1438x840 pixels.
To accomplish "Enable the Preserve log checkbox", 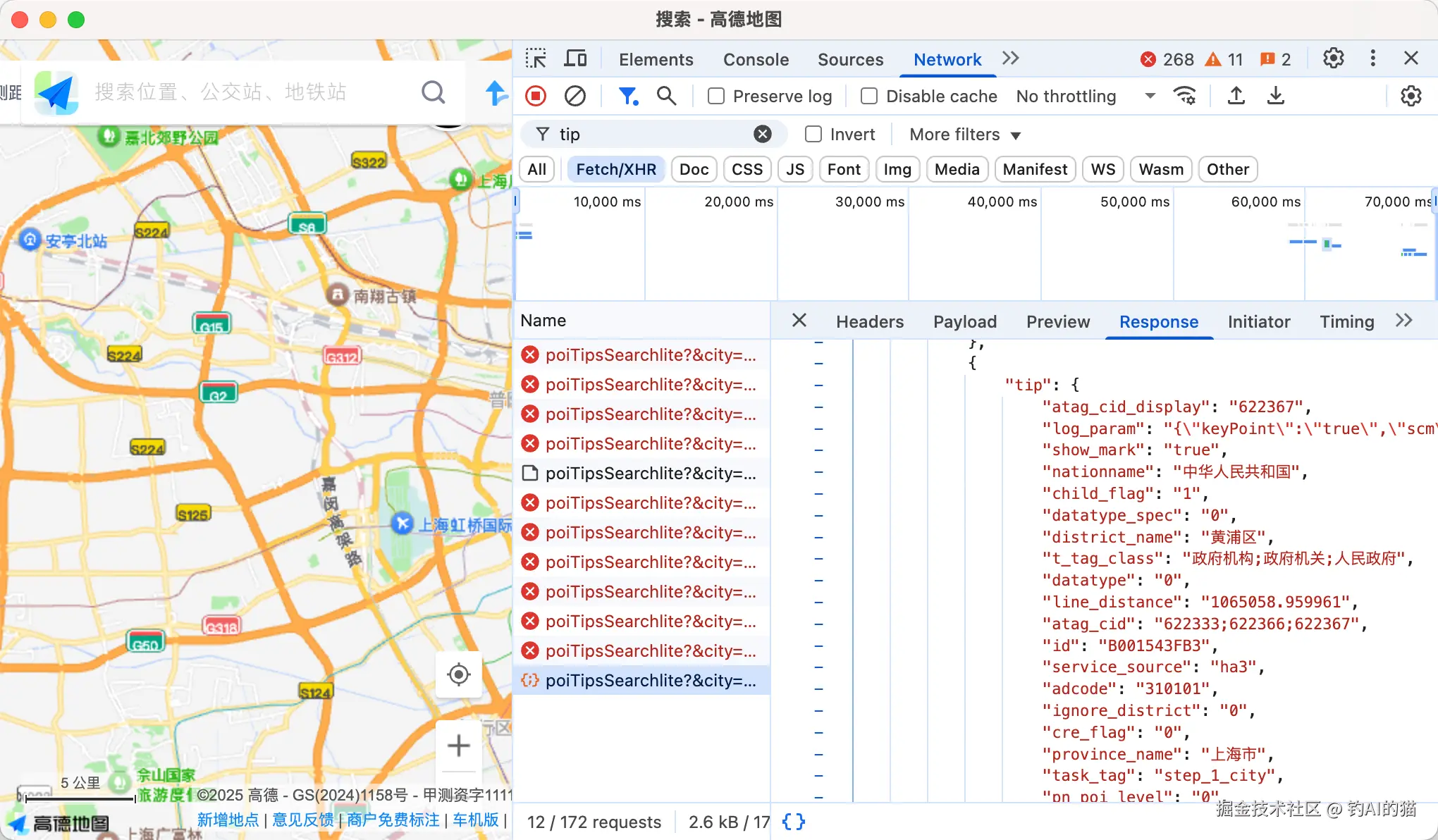I will pyautogui.click(x=716, y=96).
